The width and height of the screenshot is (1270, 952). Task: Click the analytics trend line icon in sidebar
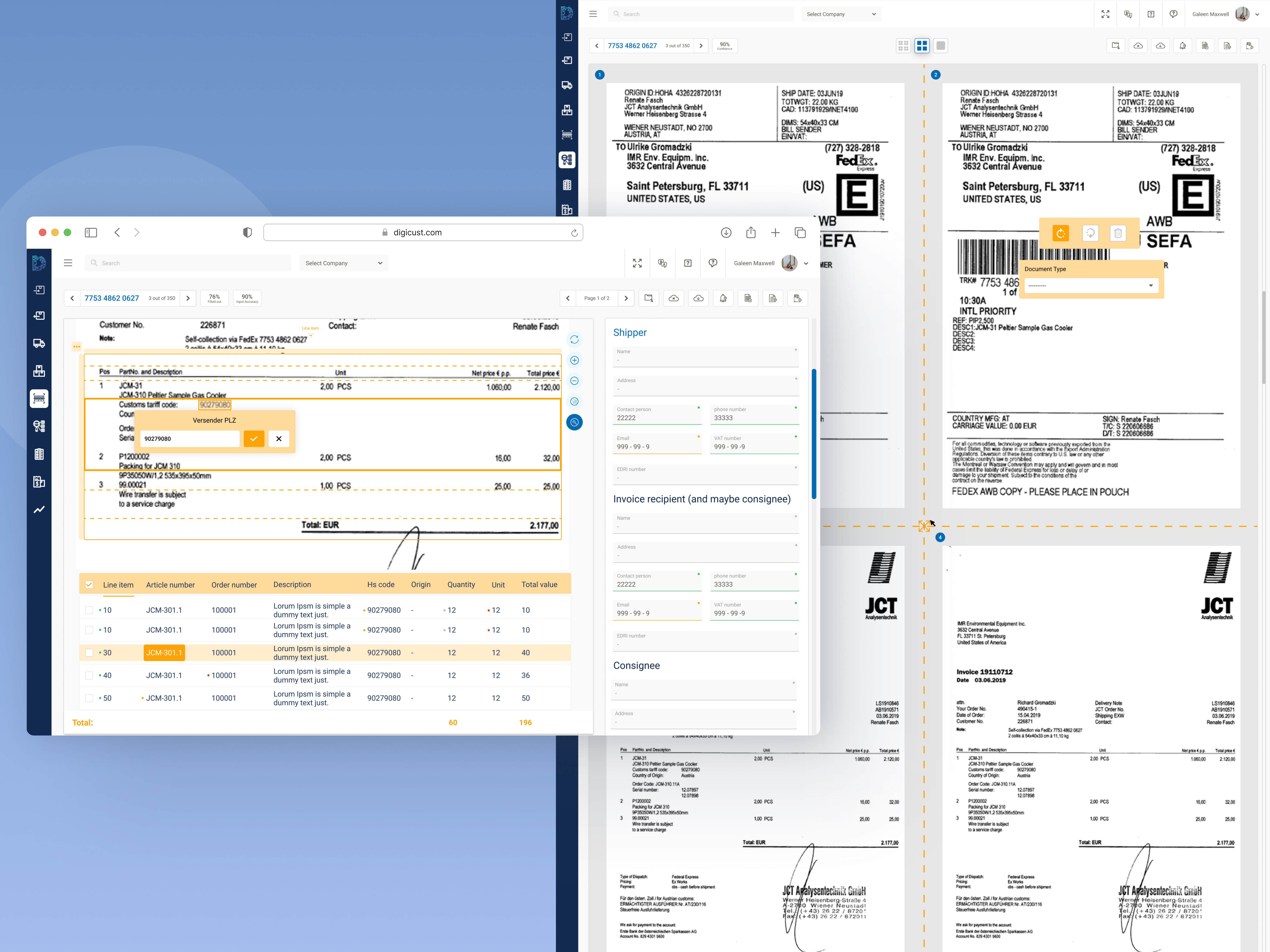[39, 509]
